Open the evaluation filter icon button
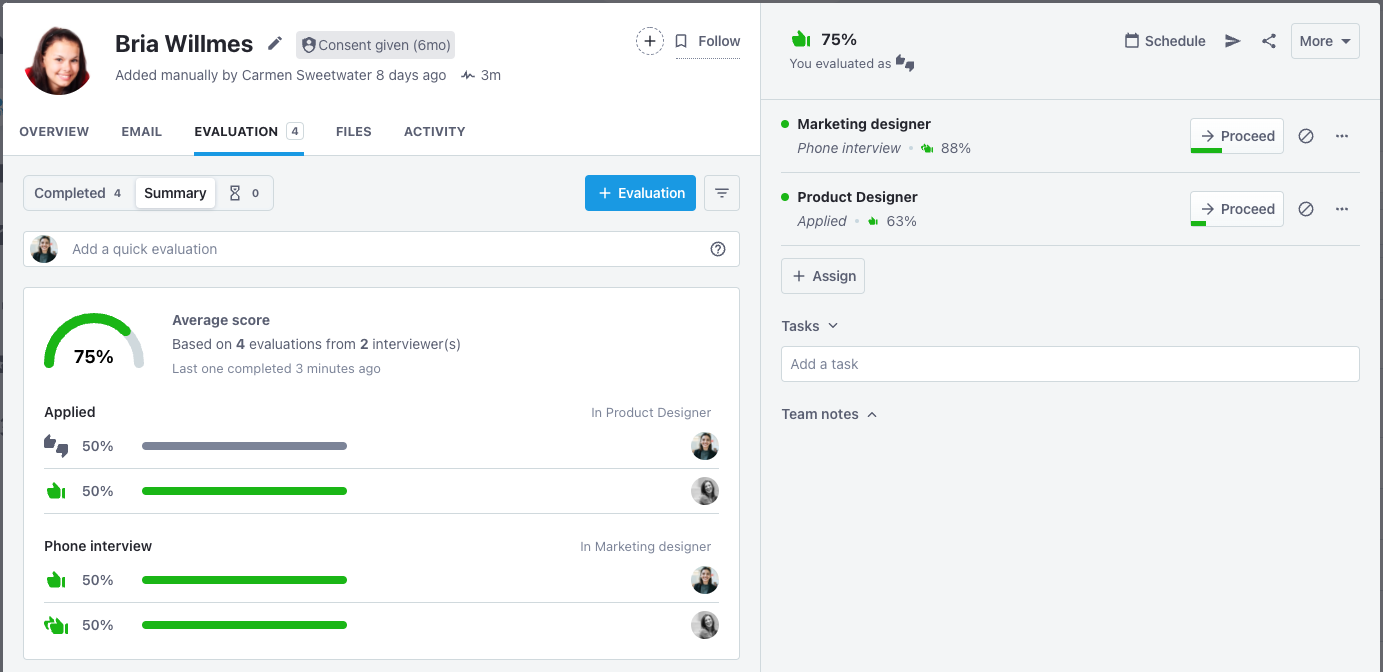This screenshot has width=1383, height=672. [722, 193]
